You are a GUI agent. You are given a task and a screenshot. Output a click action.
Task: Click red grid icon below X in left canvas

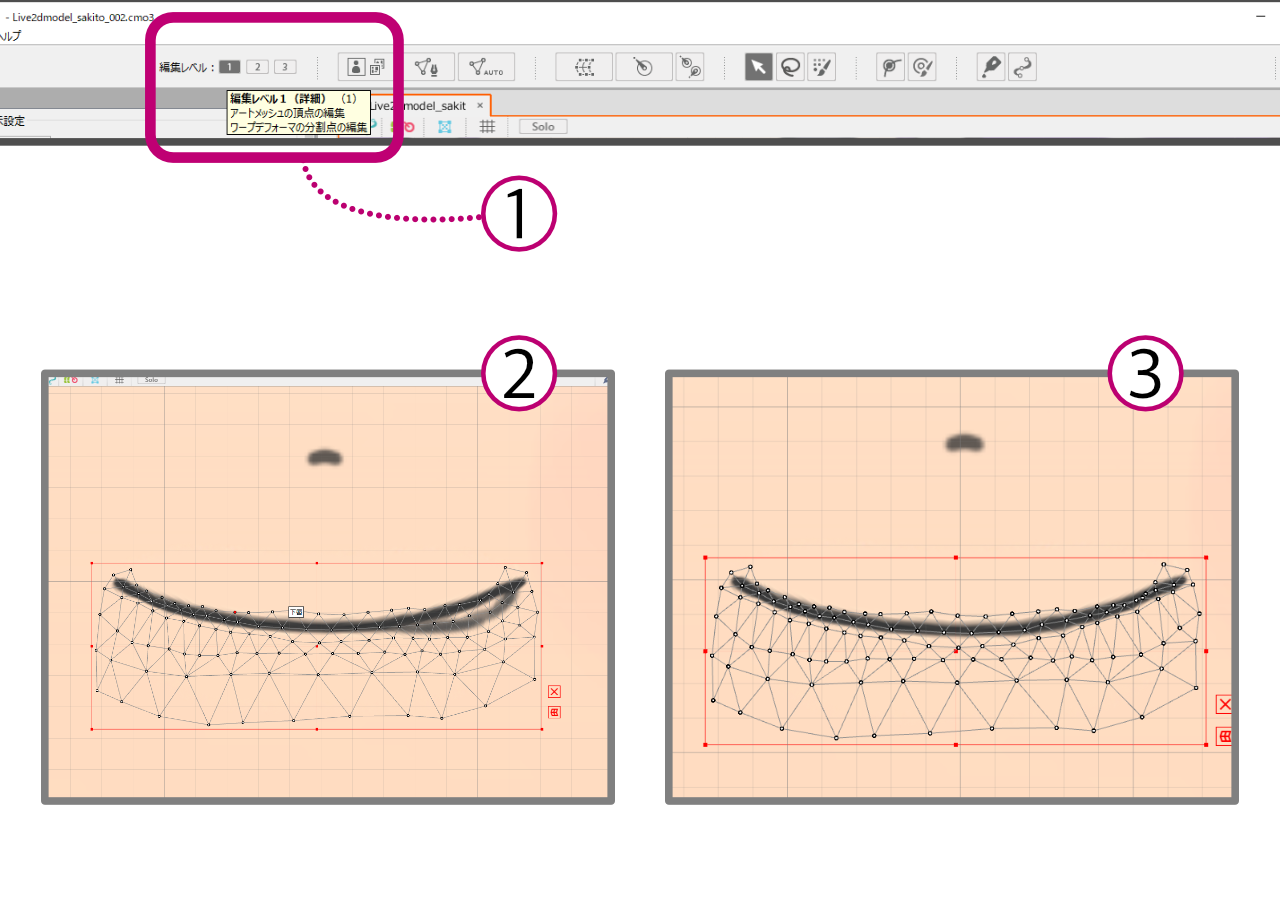(554, 712)
